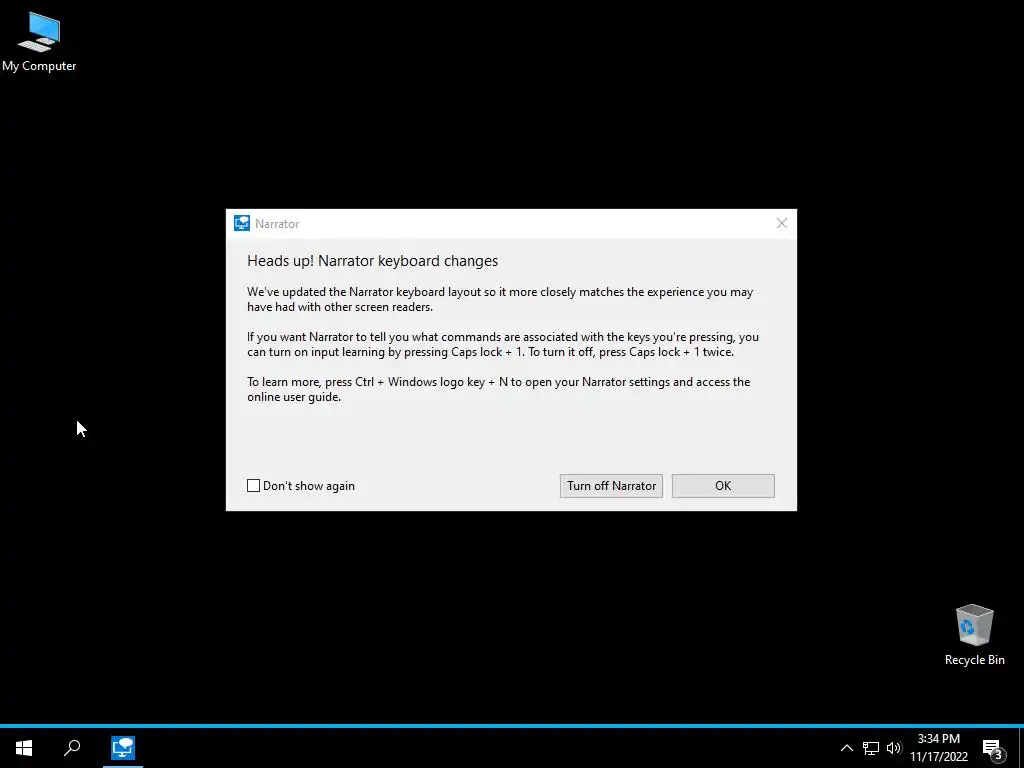
Task: Open the My Computer desktop icon
Action: (39, 42)
